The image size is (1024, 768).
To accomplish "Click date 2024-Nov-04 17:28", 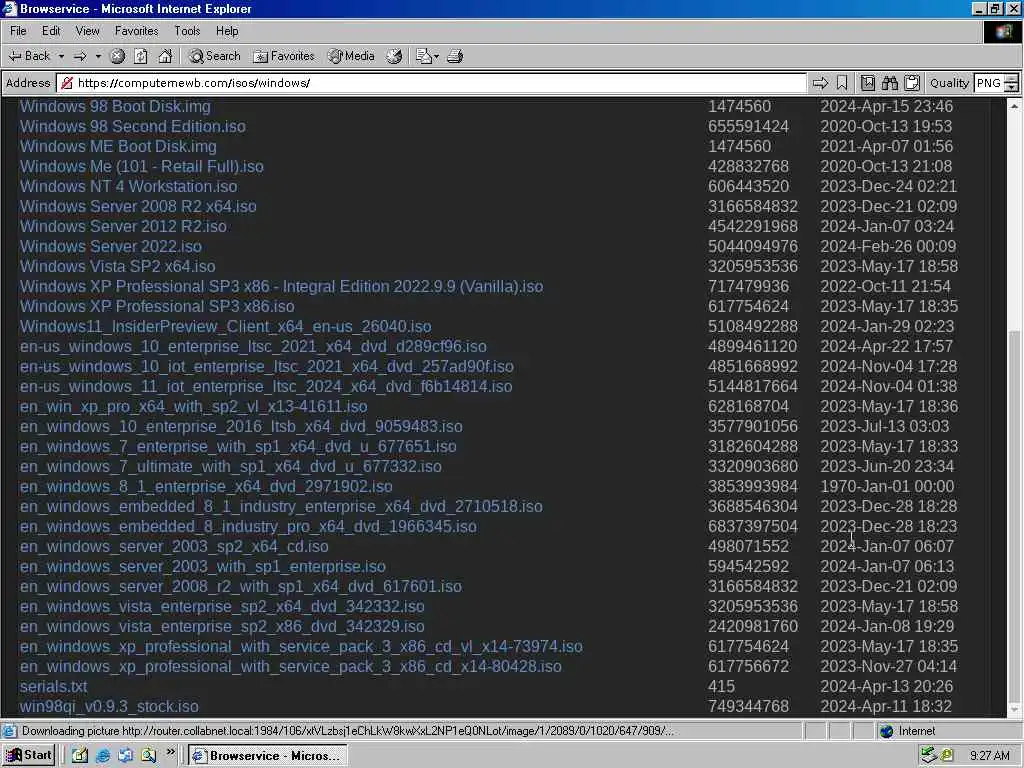I will [889, 366].
